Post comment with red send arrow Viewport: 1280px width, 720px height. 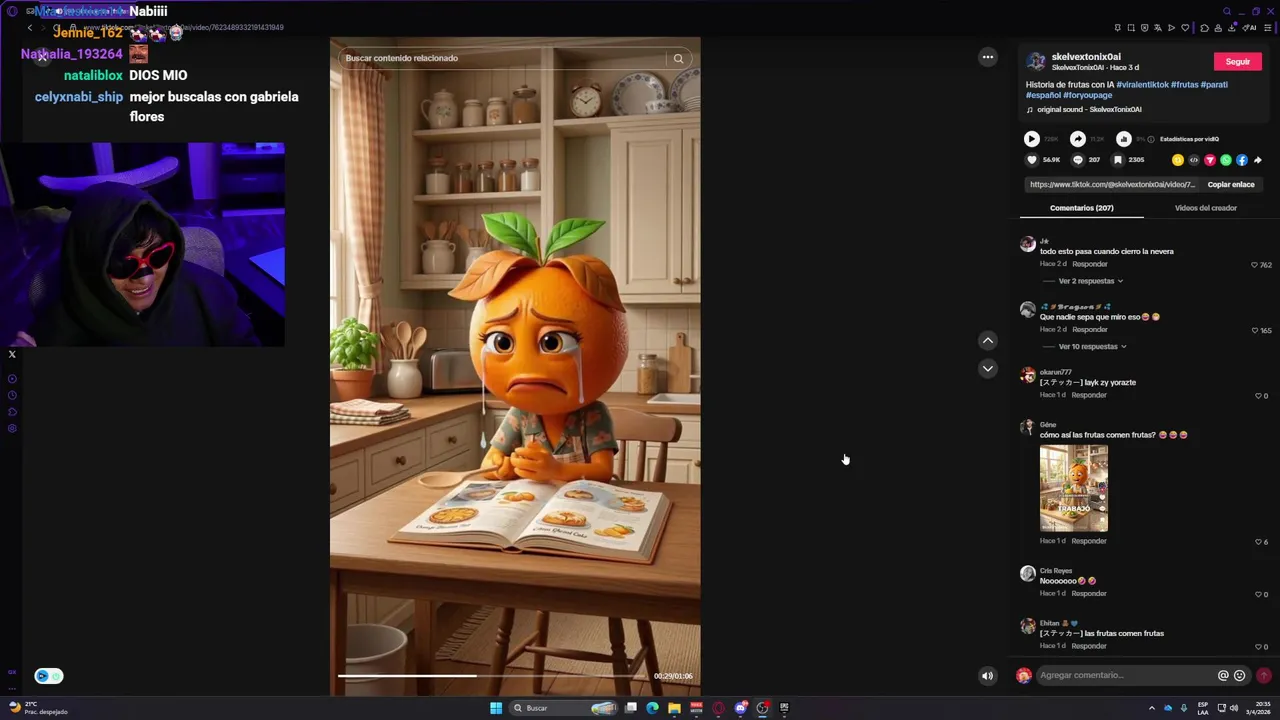[x=1264, y=676]
